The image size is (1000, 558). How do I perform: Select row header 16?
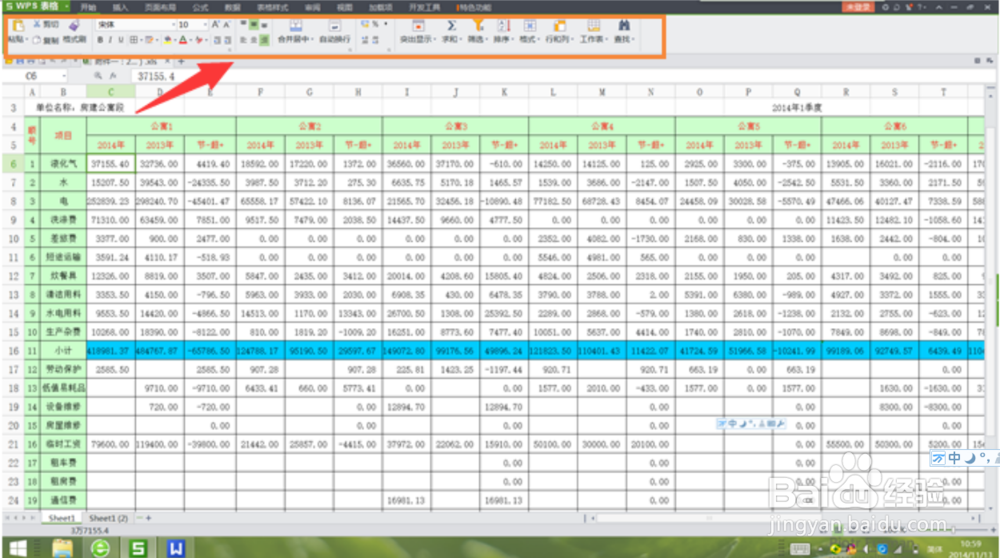[x=13, y=351]
